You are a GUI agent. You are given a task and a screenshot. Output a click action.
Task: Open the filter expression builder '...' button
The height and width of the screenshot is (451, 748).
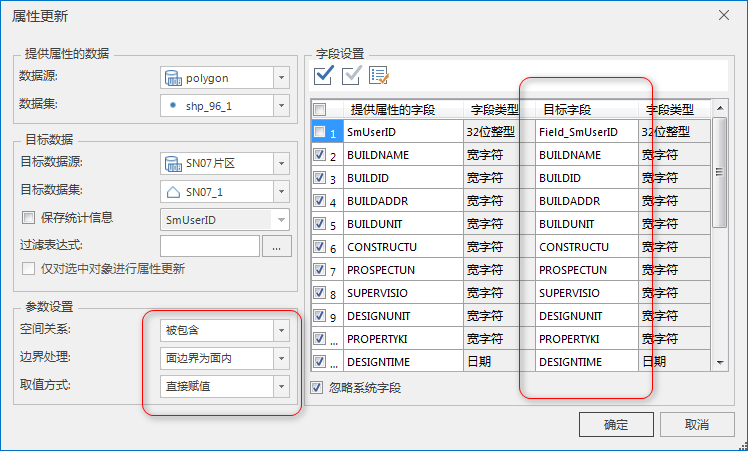(x=277, y=246)
